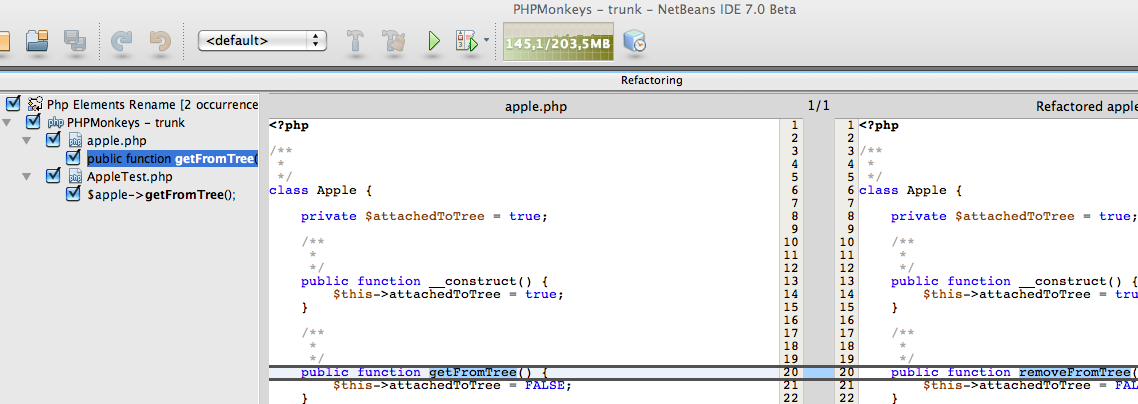Viewport: 1138px width, 404px height.
Task: Toggle the AppleTest.php file checkbox
Action: pos(53,176)
